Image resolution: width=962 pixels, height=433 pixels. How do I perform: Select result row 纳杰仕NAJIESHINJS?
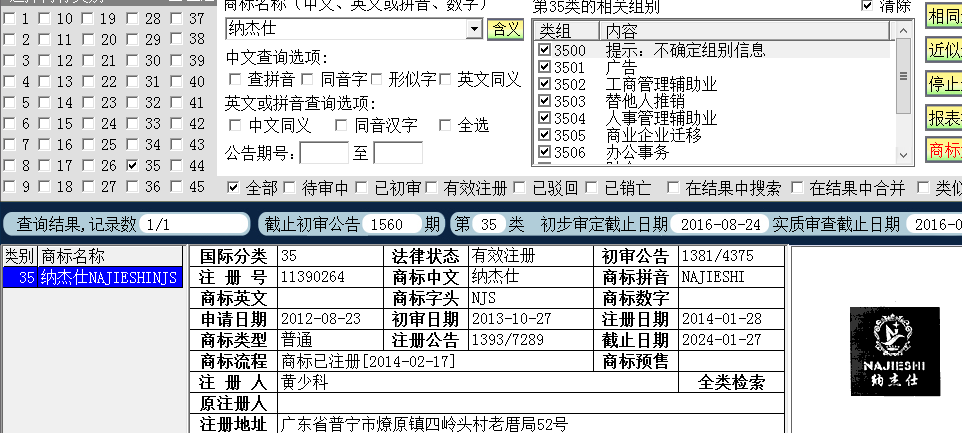pos(93,277)
